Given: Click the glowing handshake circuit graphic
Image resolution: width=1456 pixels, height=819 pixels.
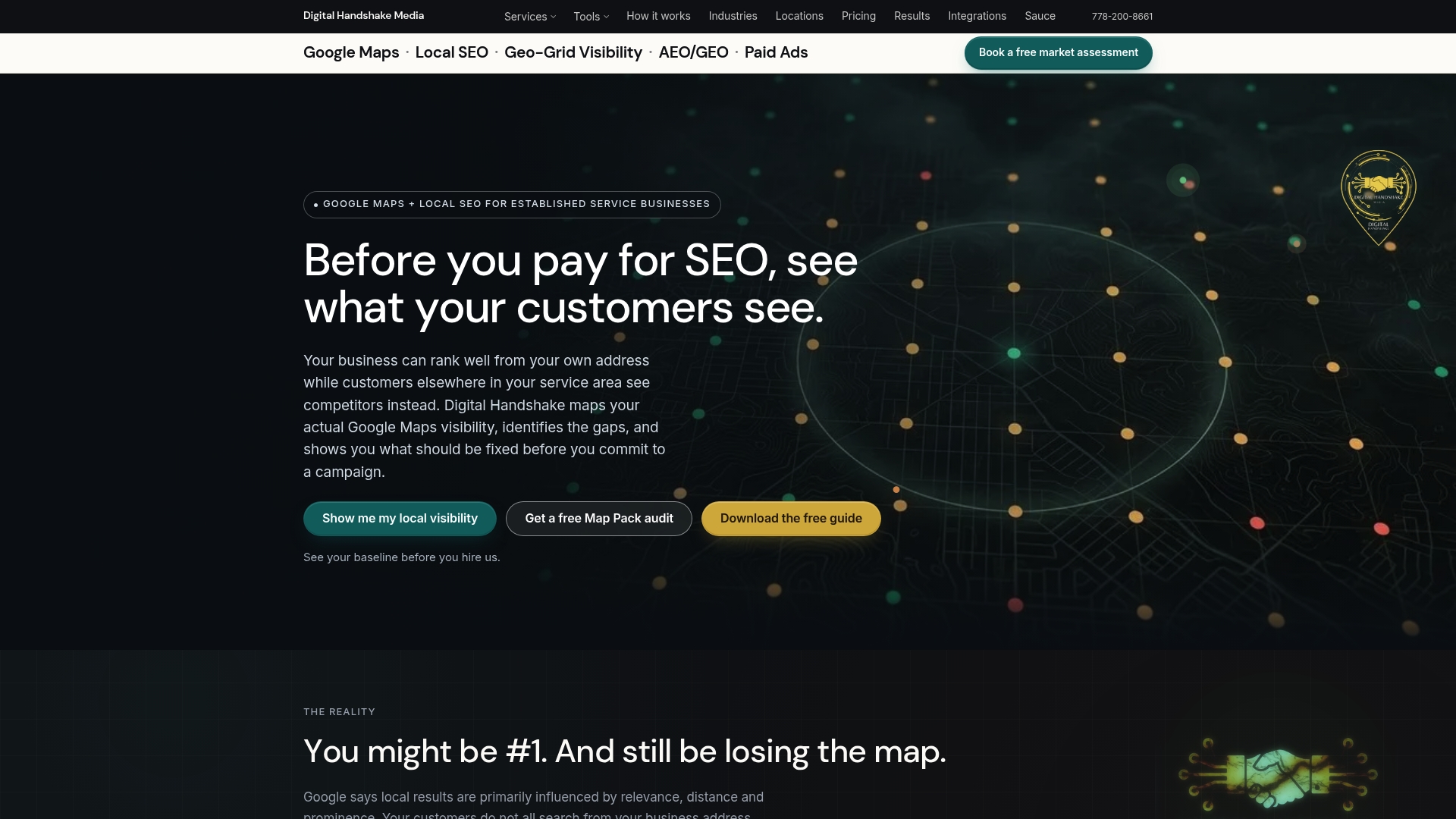Looking at the screenshot, I should tap(1278, 775).
